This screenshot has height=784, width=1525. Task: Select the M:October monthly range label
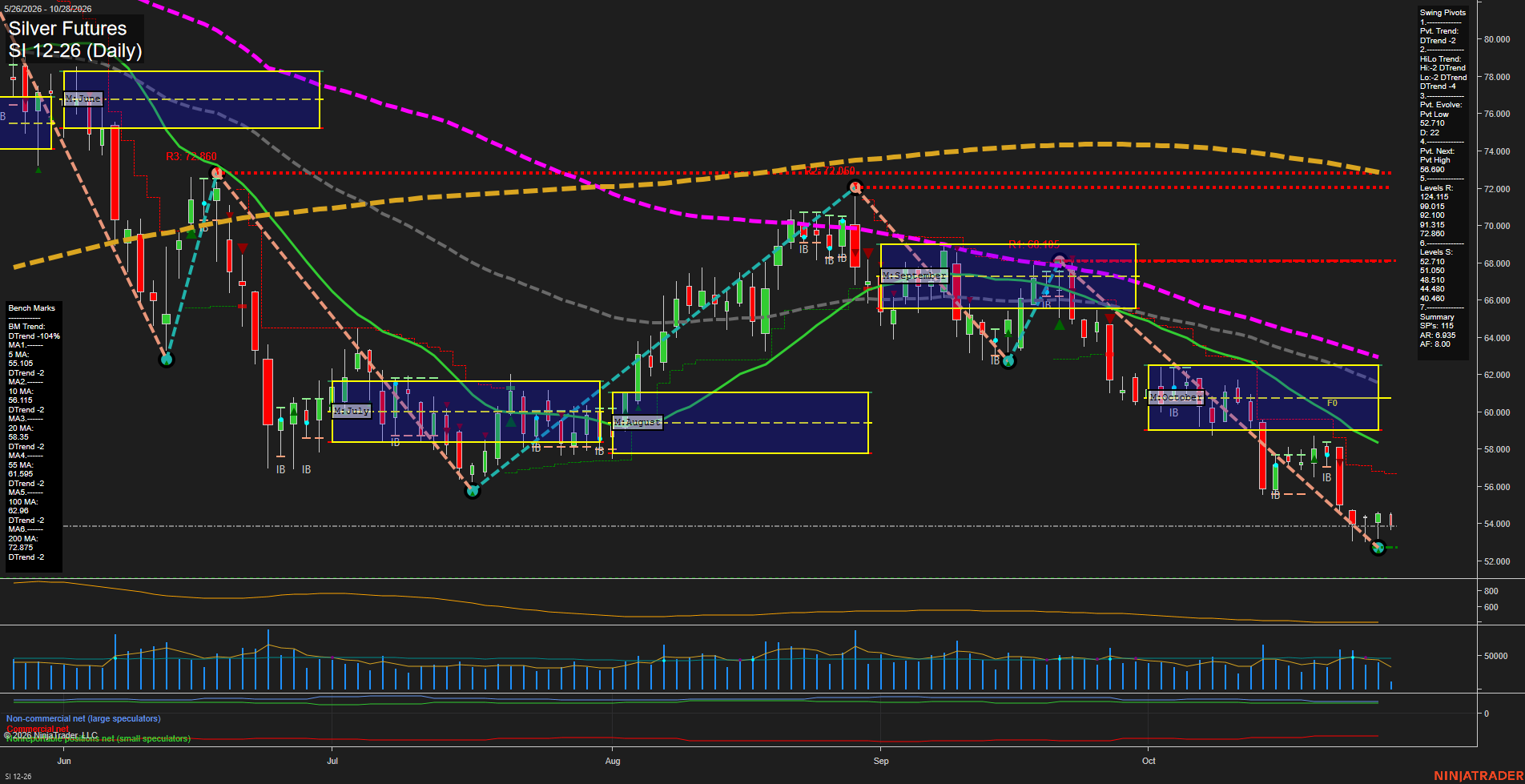coord(1176,397)
